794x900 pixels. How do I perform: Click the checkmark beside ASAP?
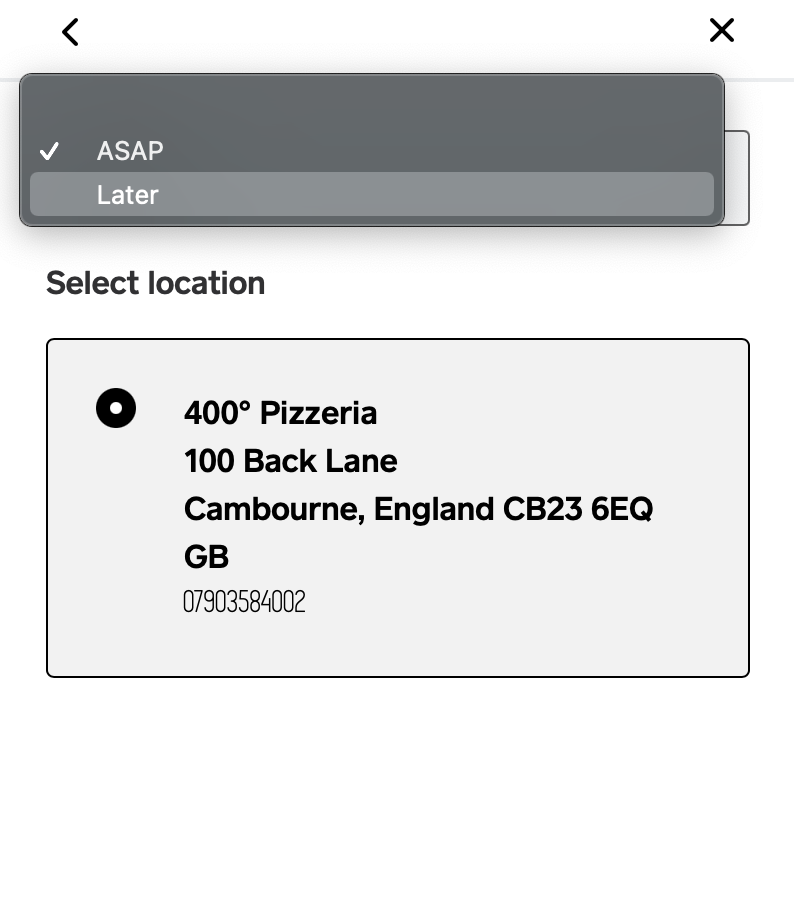49,151
